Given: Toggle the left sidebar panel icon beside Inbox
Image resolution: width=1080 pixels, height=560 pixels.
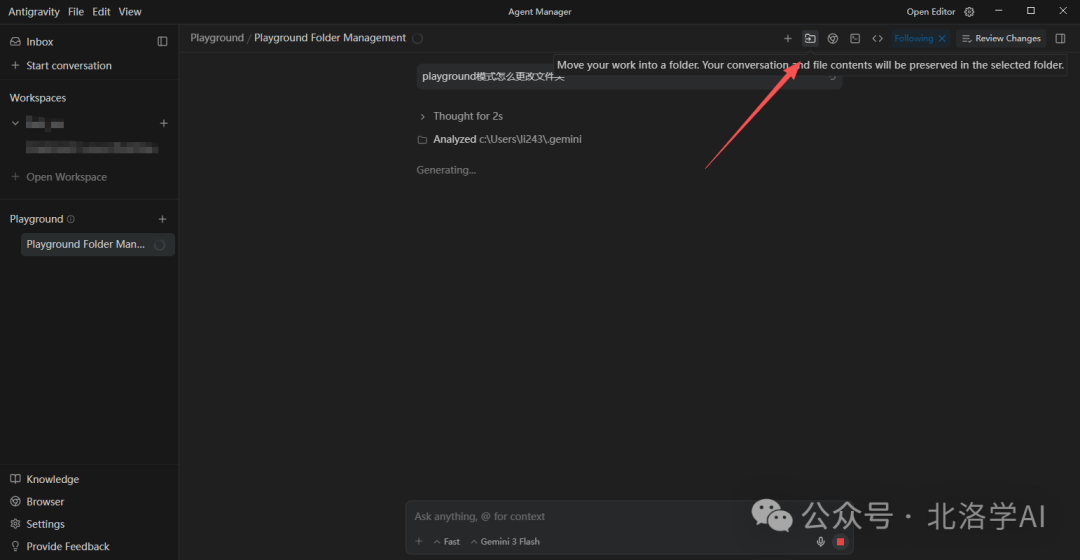Looking at the screenshot, I should point(163,42).
